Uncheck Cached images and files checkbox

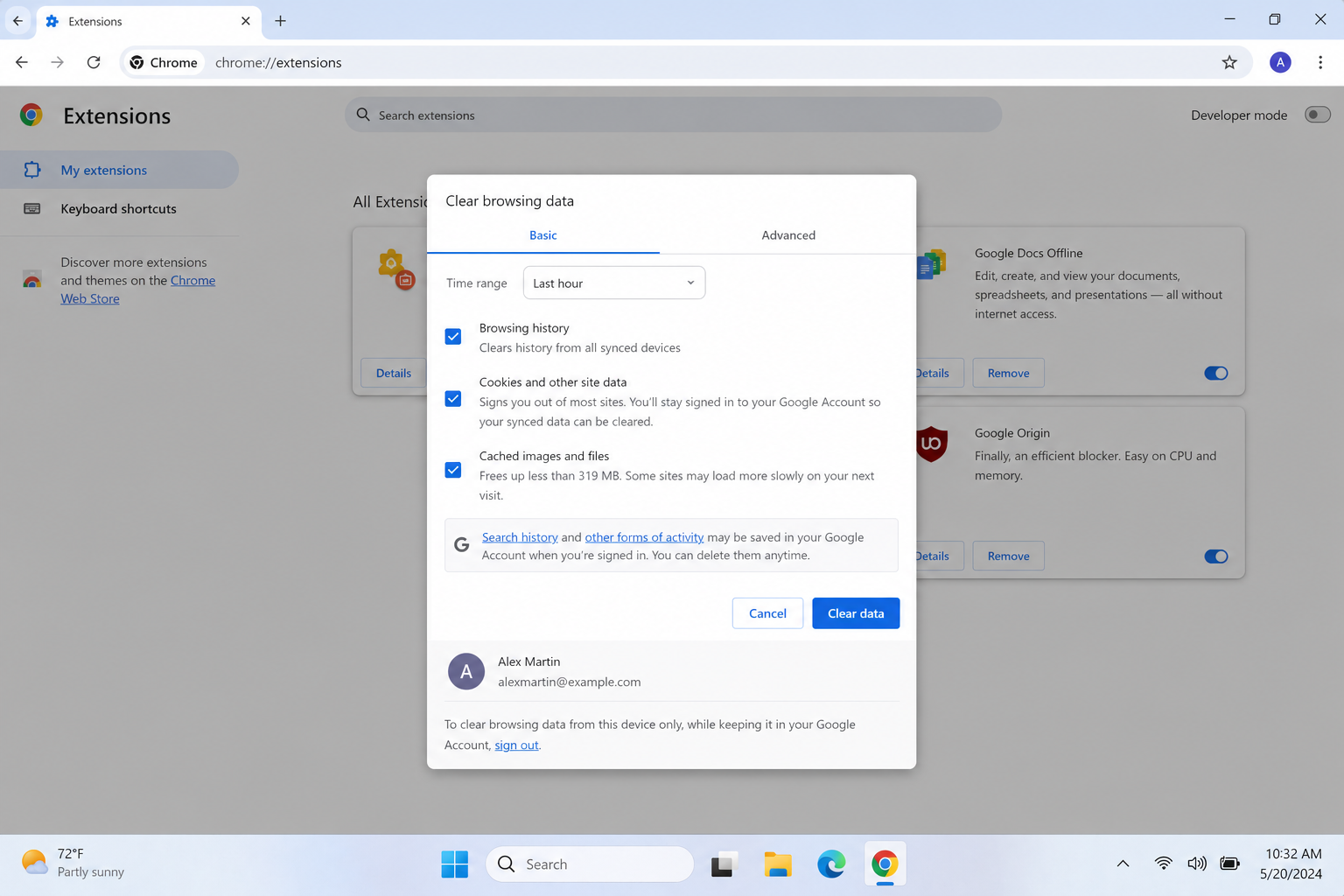(x=453, y=470)
